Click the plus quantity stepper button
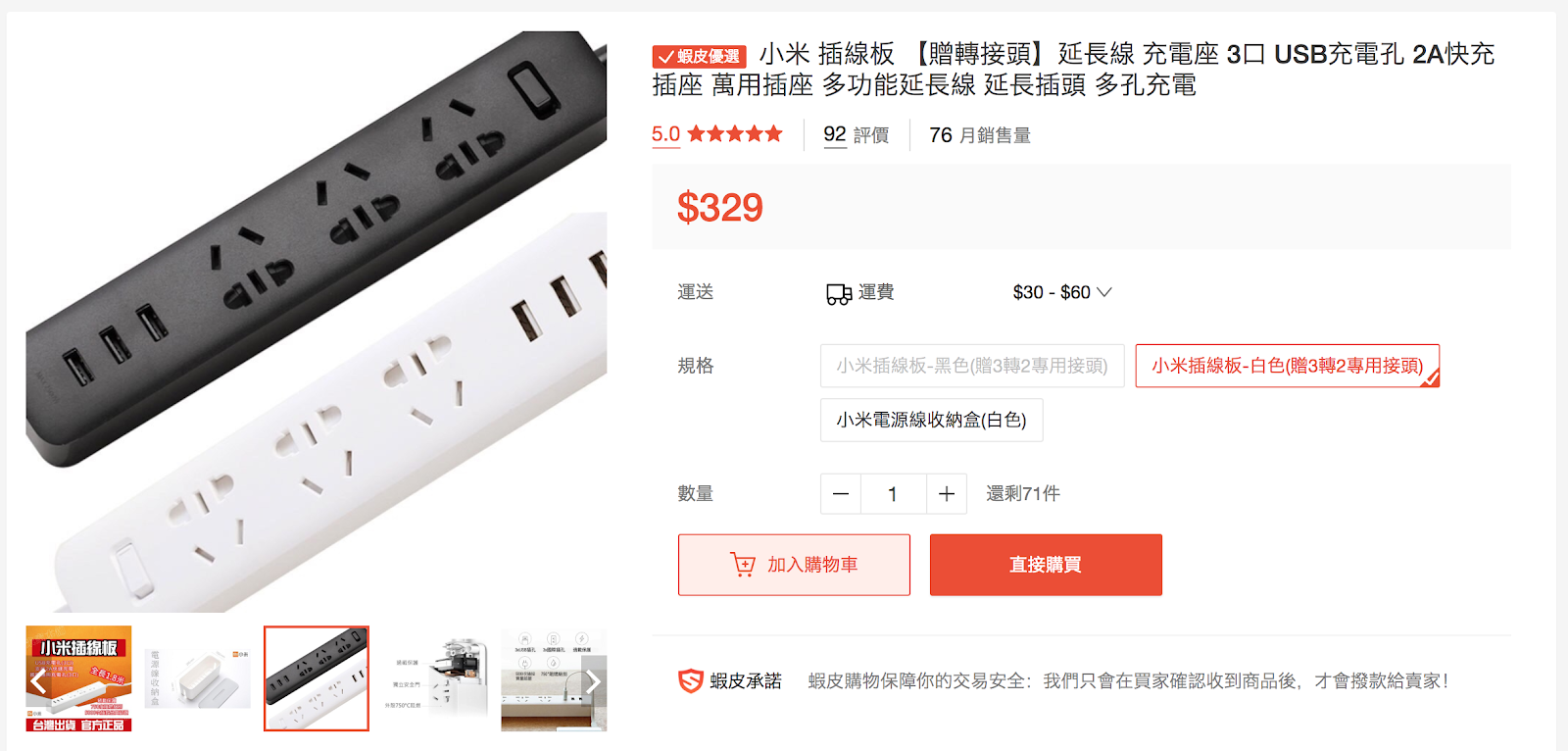This screenshot has height=751, width=1568. 947,494
